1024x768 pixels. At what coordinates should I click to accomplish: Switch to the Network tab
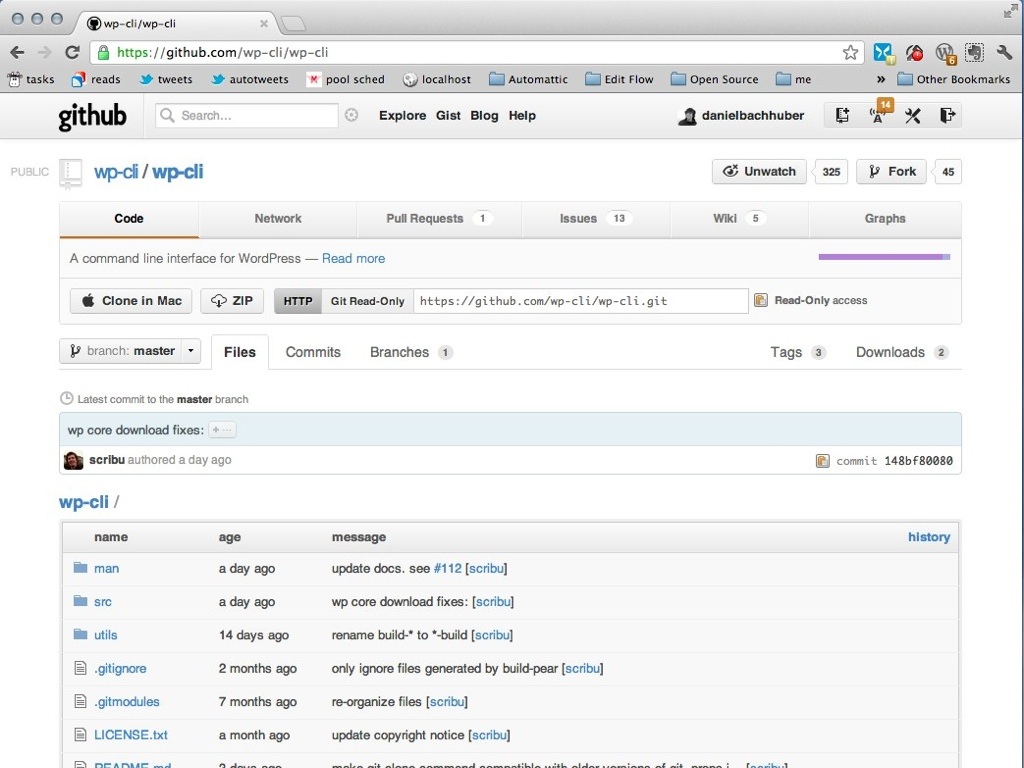[278, 219]
